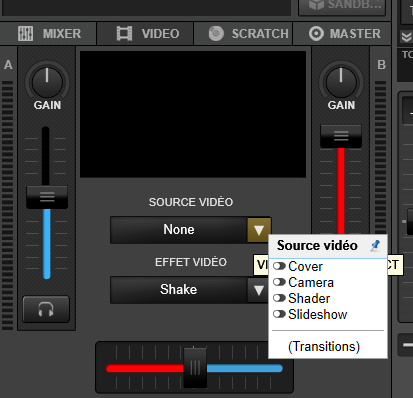The height and width of the screenshot is (398, 413).
Task: Click the Shake video effect button
Action: click(179, 290)
